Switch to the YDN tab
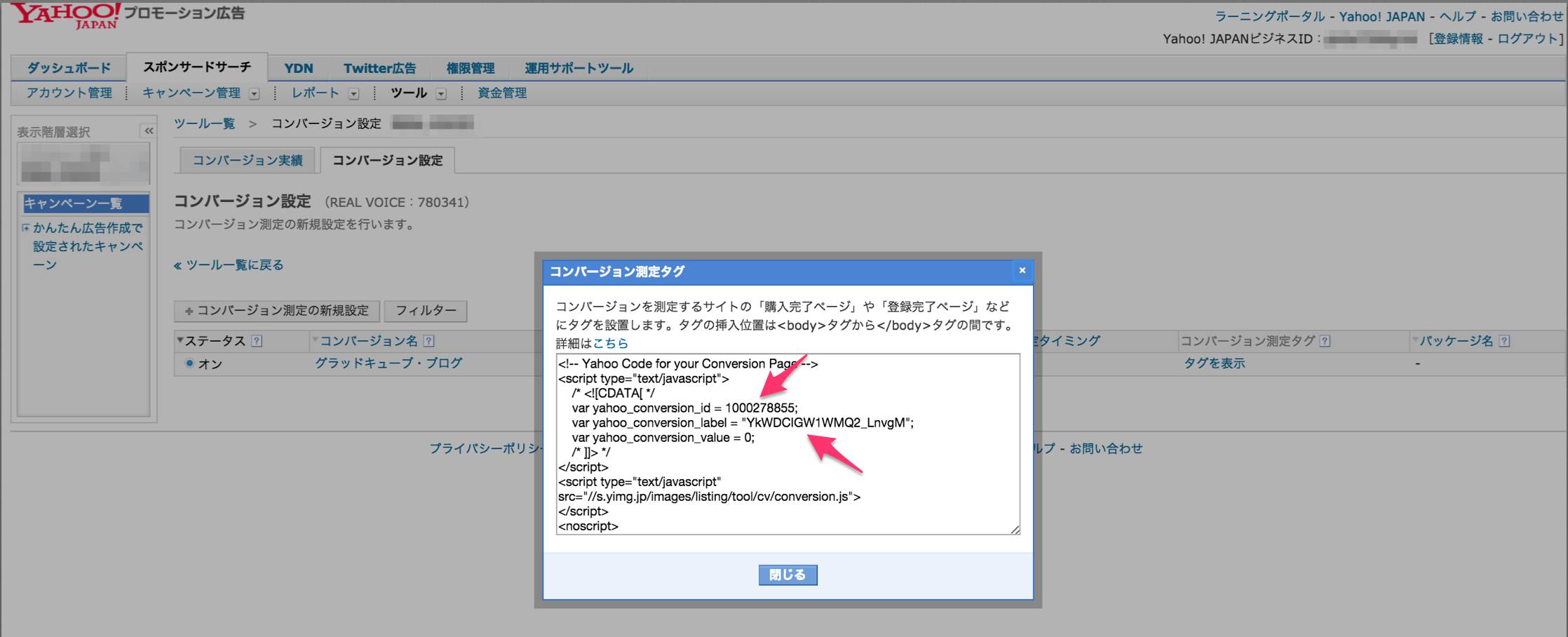Screen dimensions: 1568x637 (299, 68)
